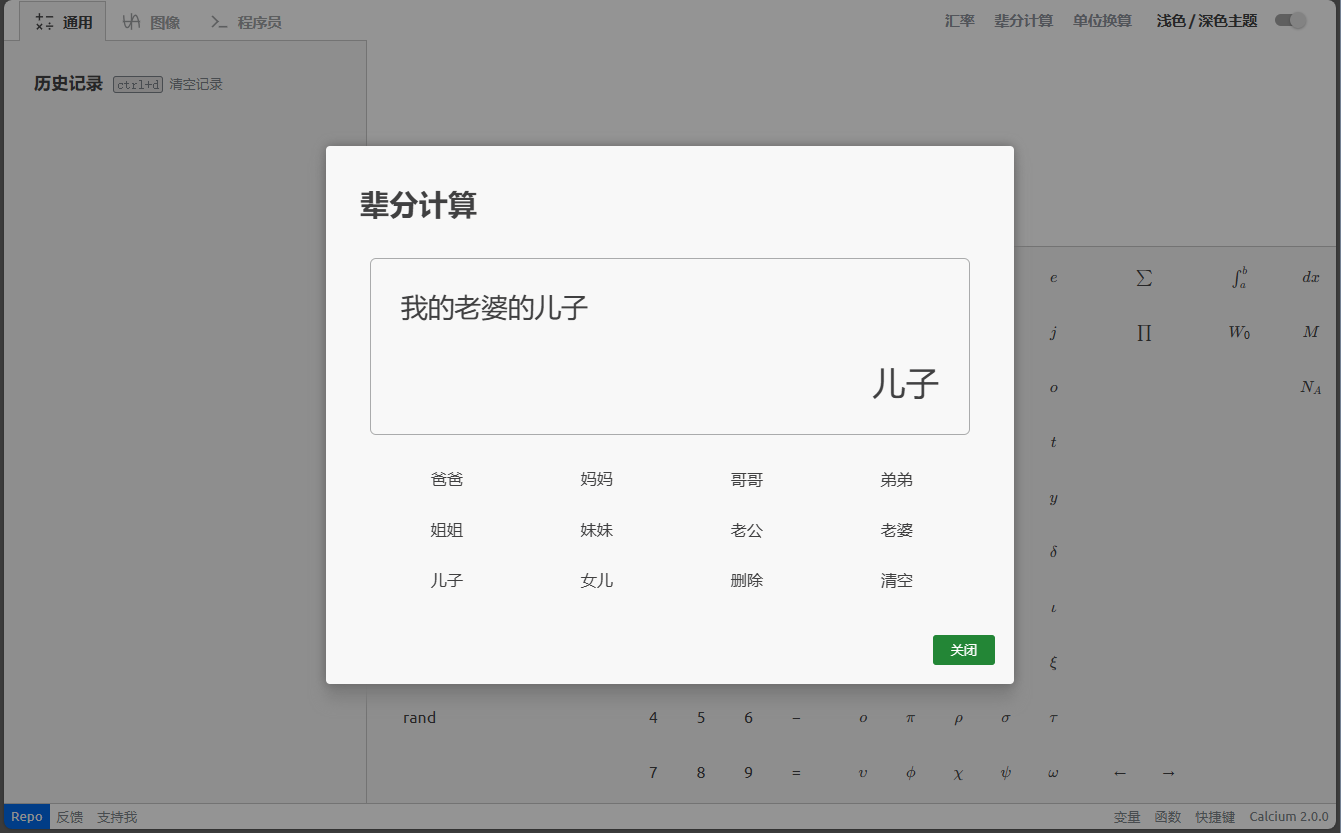Select 爸爸 in the relative calculator
This screenshot has height=833, width=1341.
[447, 480]
